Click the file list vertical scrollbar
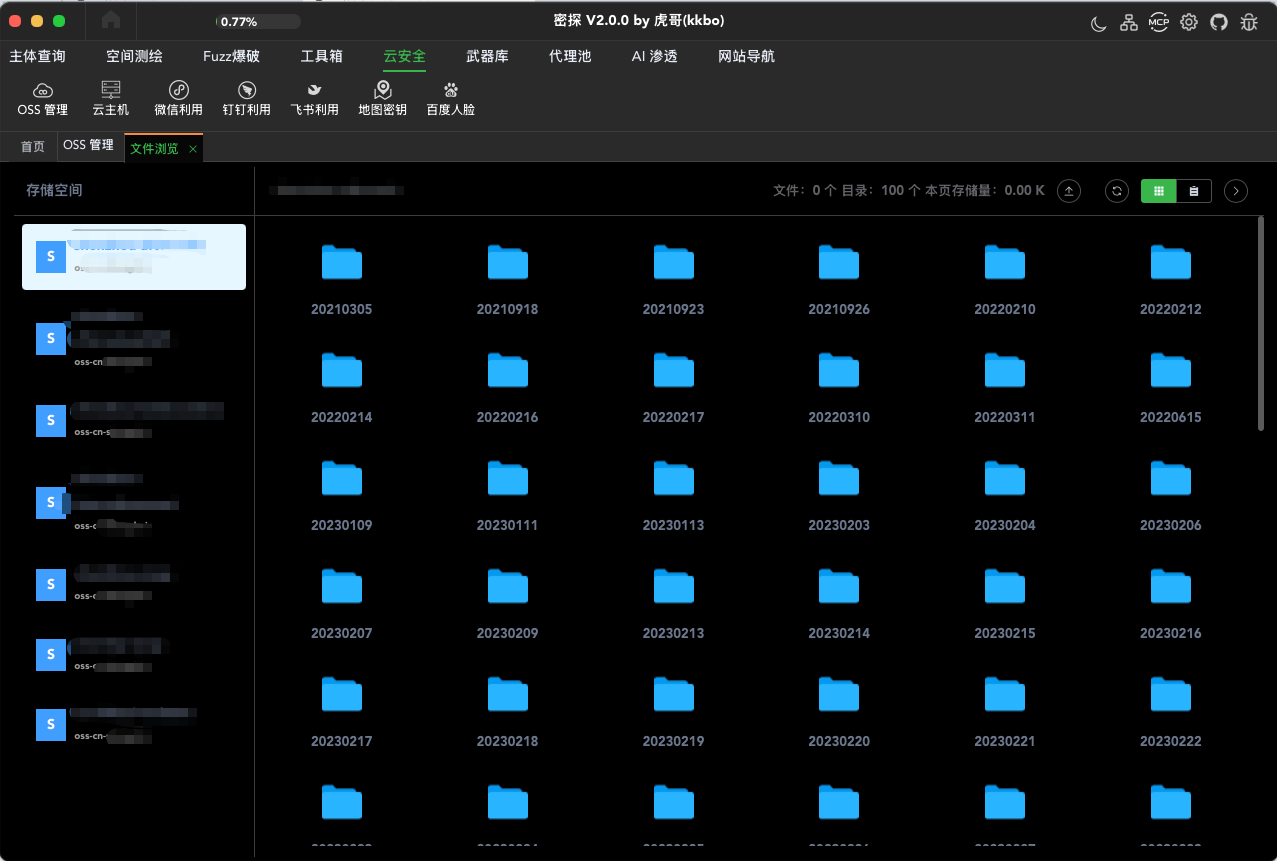Screen dimensions: 1277x861 [1261, 324]
